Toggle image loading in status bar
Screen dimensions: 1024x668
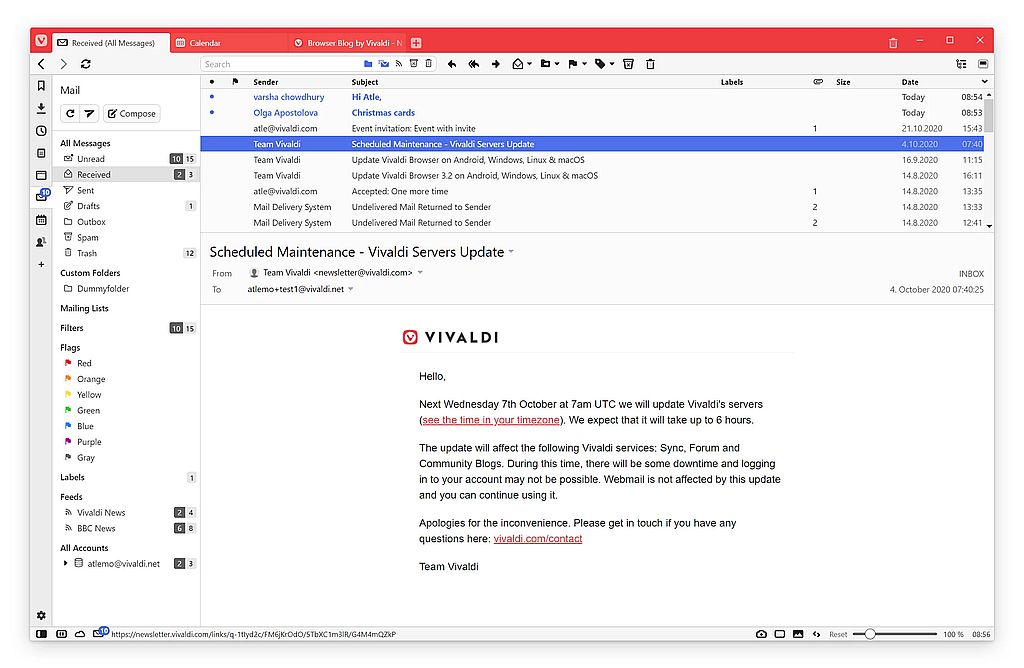coord(798,634)
